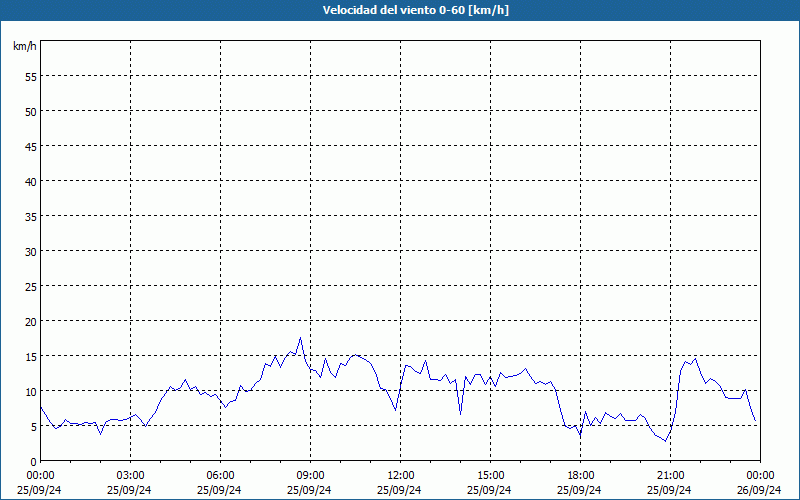Image resolution: width=800 pixels, height=500 pixels.
Task: Select the y-axis value '45'
Action: [31, 146]
